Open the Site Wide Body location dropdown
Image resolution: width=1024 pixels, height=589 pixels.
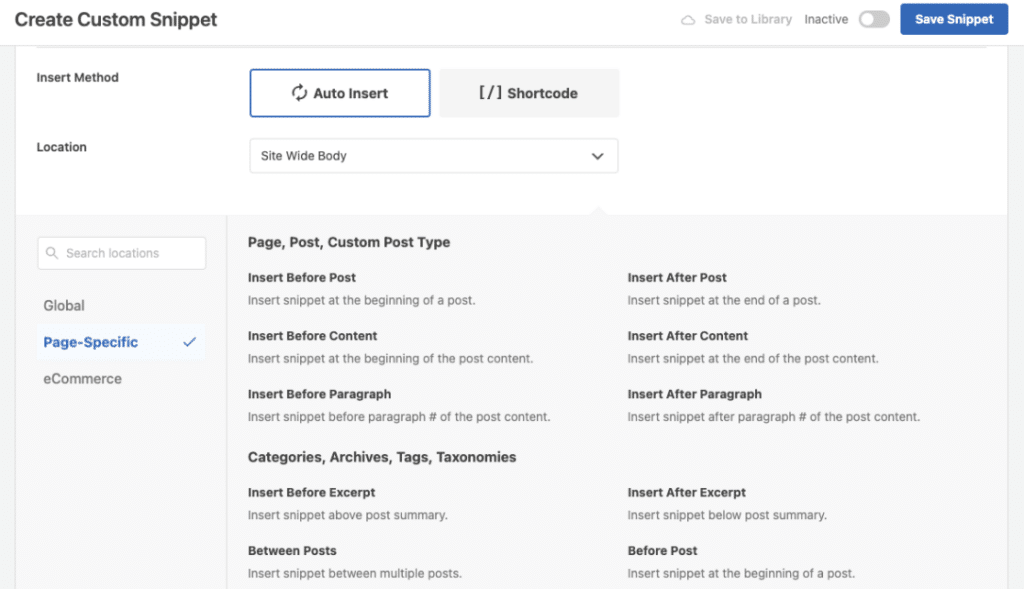(433, 156)
